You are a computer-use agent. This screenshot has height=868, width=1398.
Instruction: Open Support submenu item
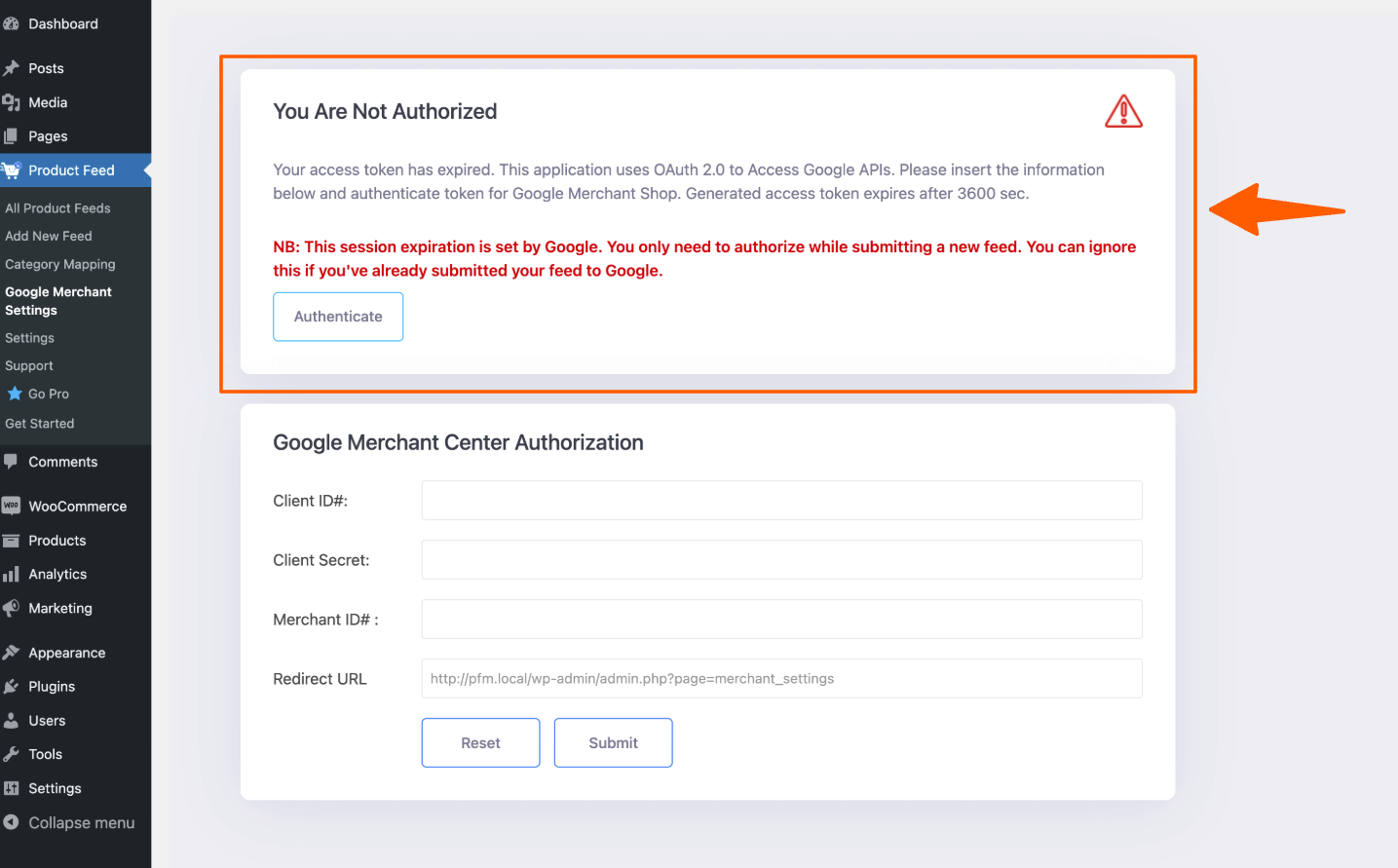pyautogui.click(x=29, y=366)
